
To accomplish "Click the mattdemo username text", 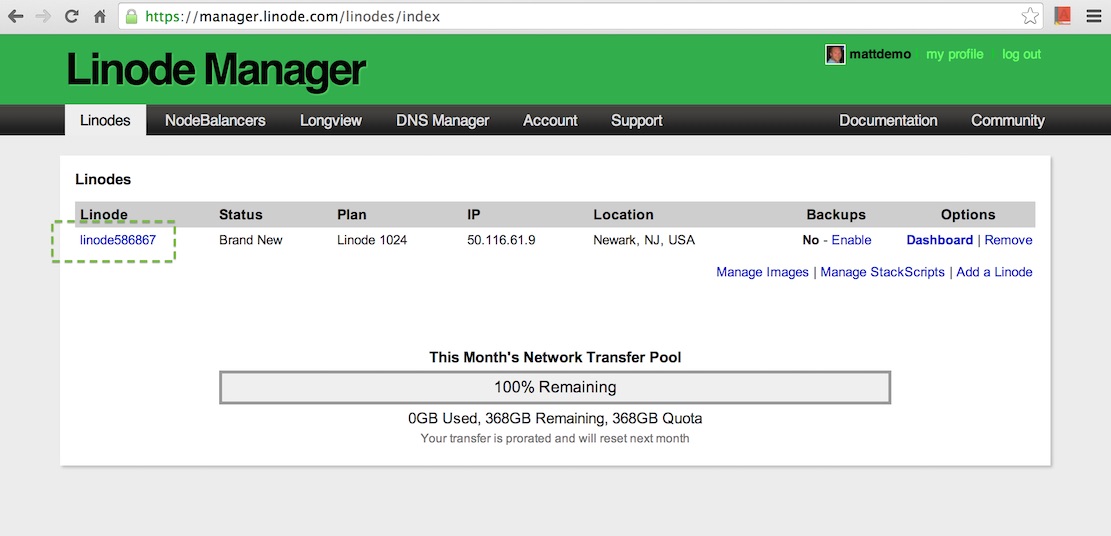I will 880,55.
